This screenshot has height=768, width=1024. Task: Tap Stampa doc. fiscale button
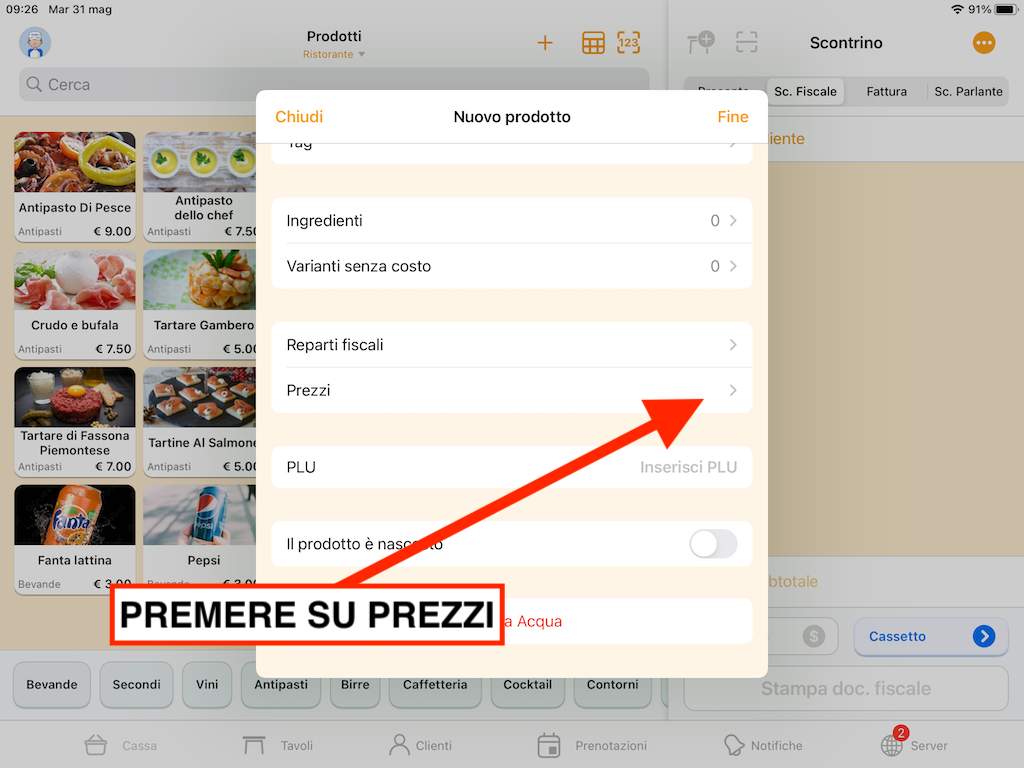(x=846, y=688)
